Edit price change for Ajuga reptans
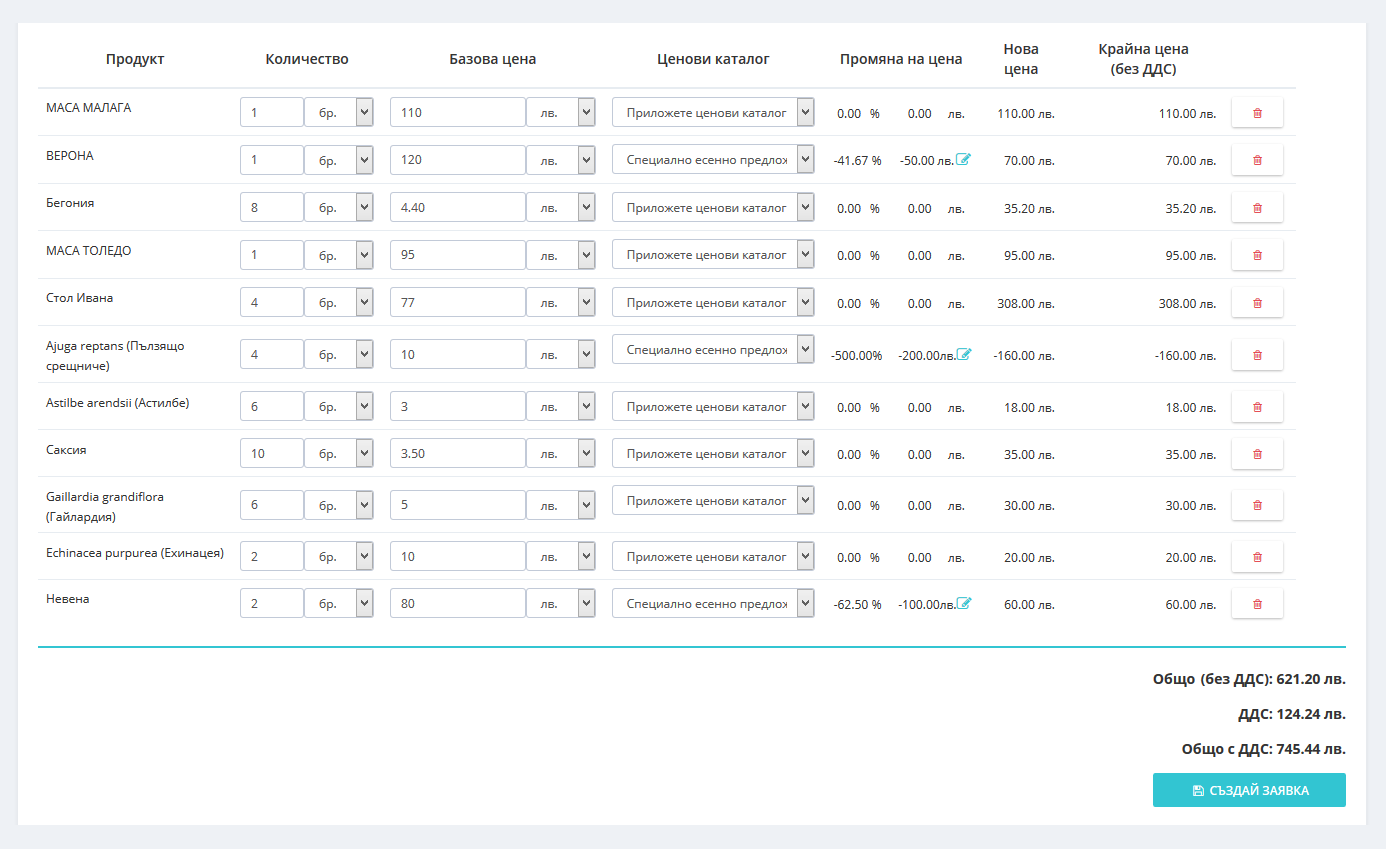The image size is (1386, 849). 963,354
